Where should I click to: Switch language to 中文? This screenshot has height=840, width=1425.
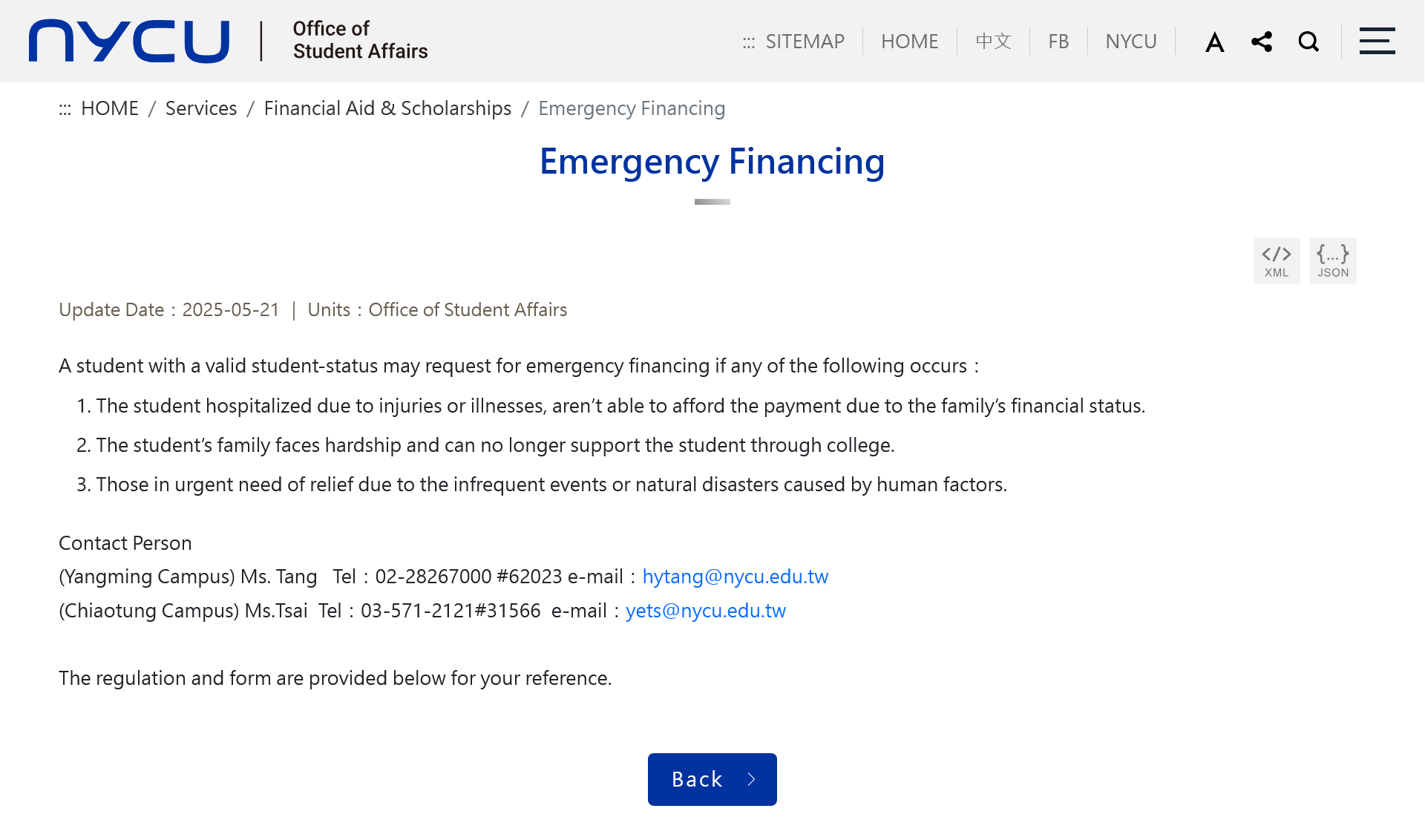coord(993,42)
